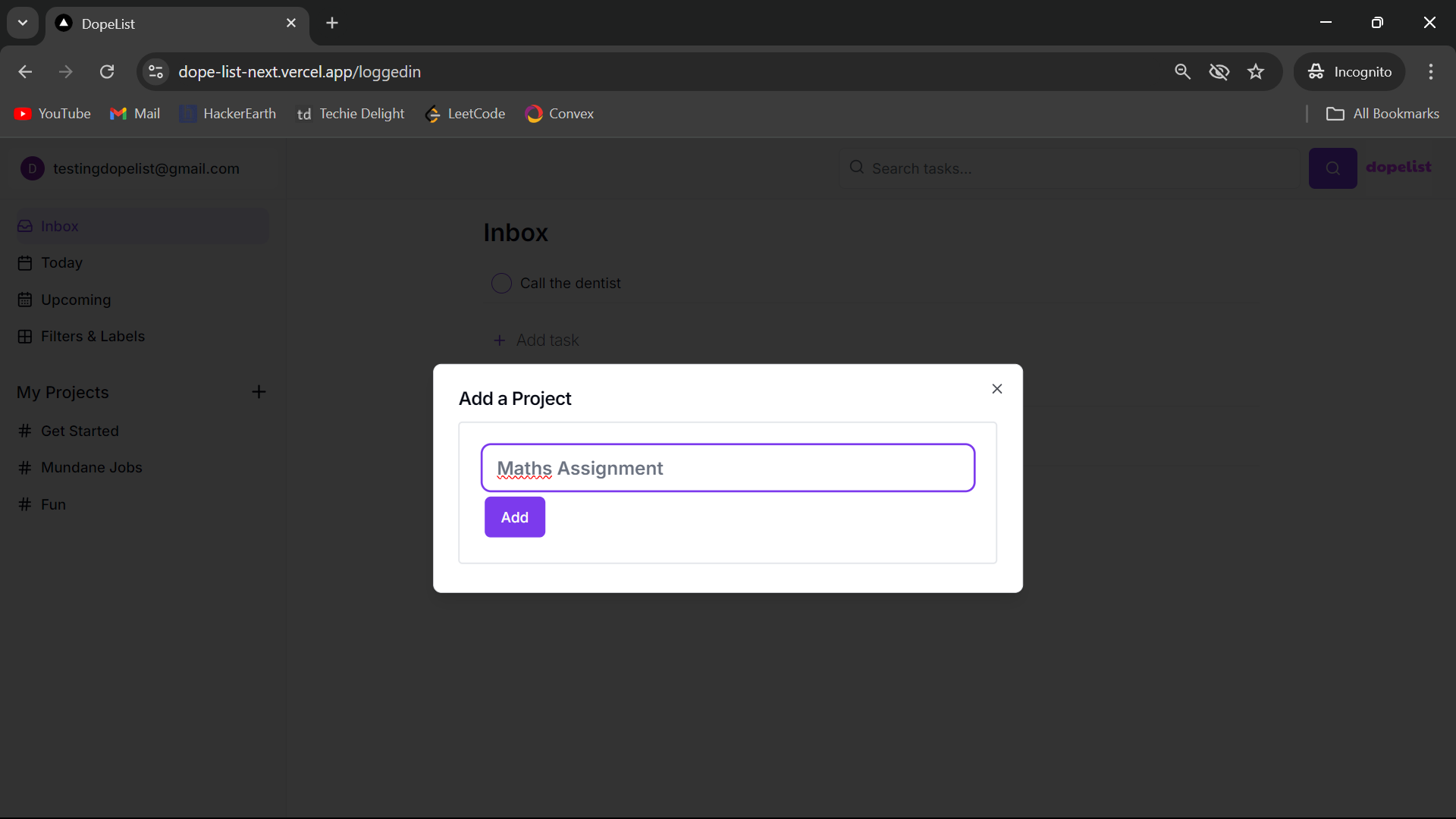Open the tab search dropdown arrow
The height and width of the screenshot is (819, 1456).
tap(23, 23)
